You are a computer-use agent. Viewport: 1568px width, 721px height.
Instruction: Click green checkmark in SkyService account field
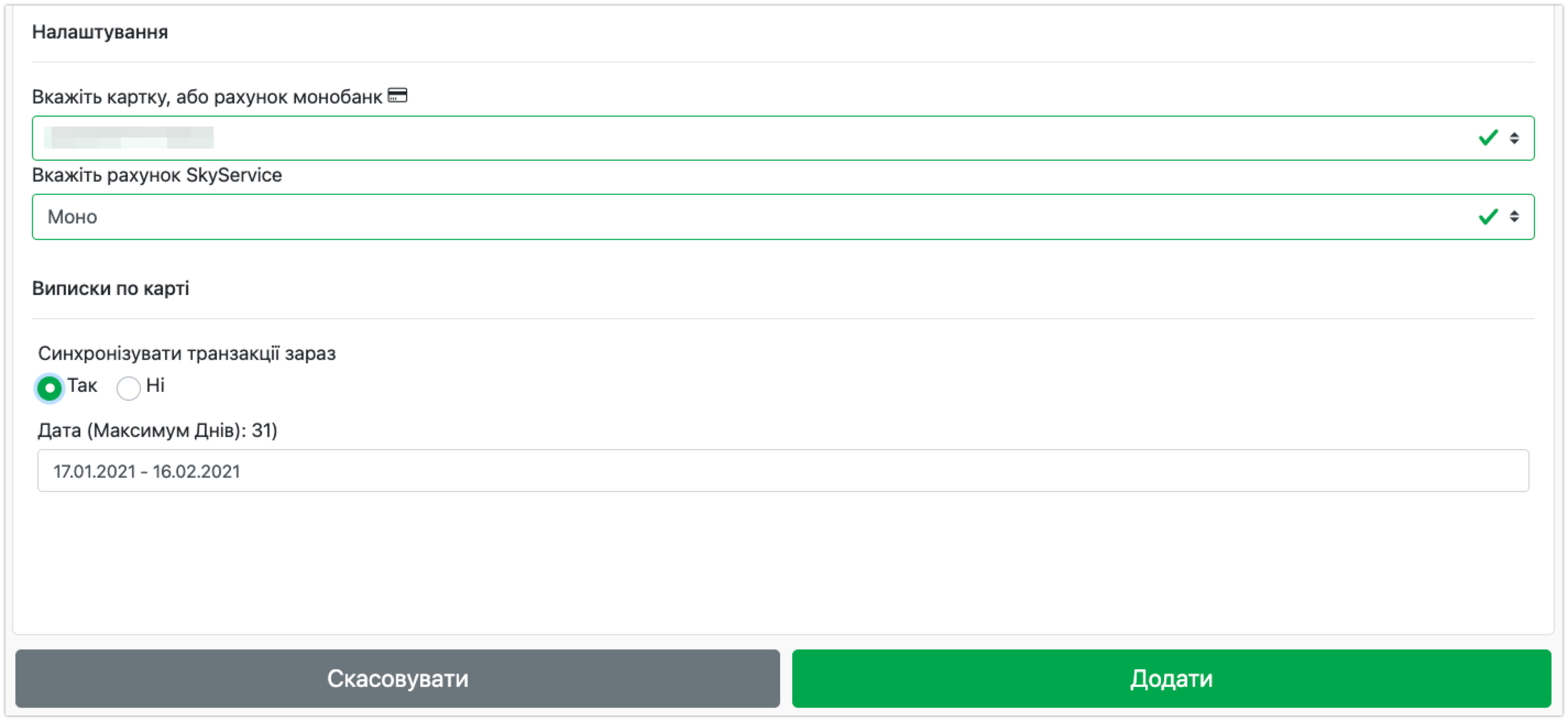coord(1488,217)
